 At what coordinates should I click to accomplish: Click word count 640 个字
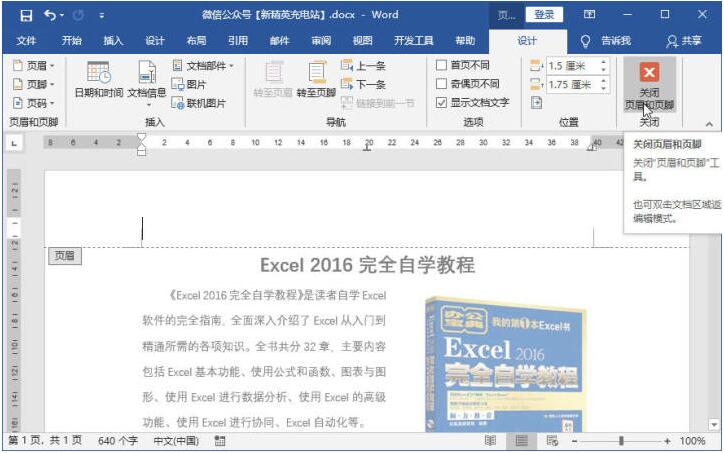118,441
